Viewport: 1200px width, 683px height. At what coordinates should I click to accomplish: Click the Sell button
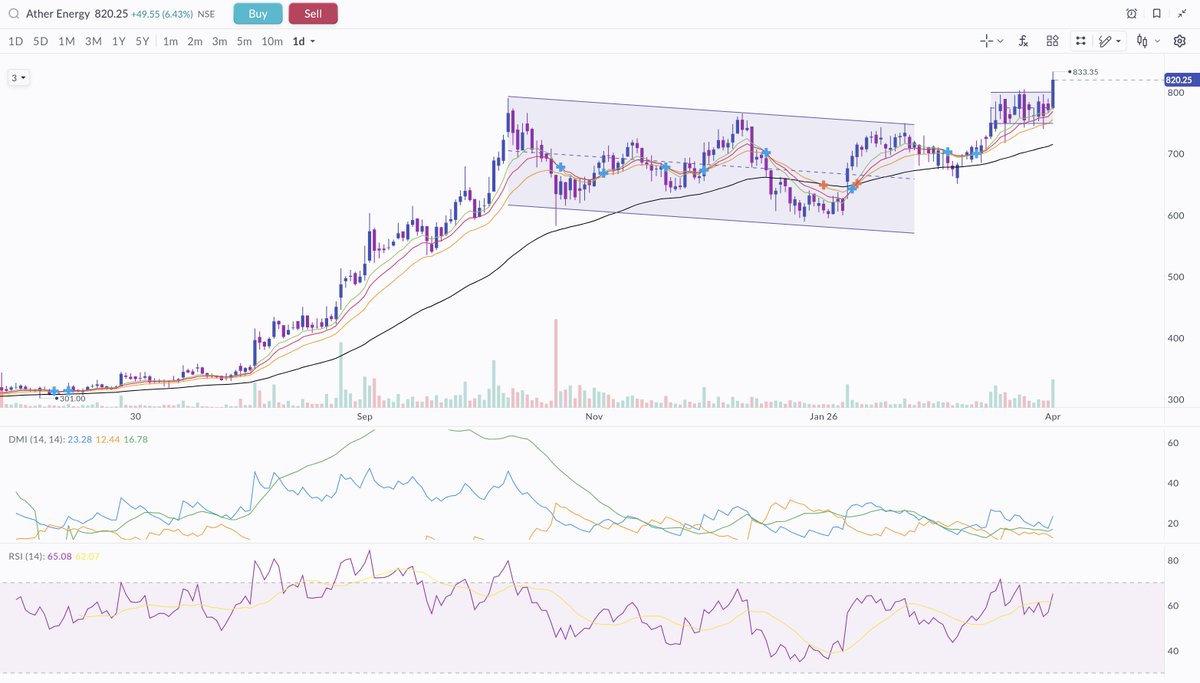click(314, 13)
